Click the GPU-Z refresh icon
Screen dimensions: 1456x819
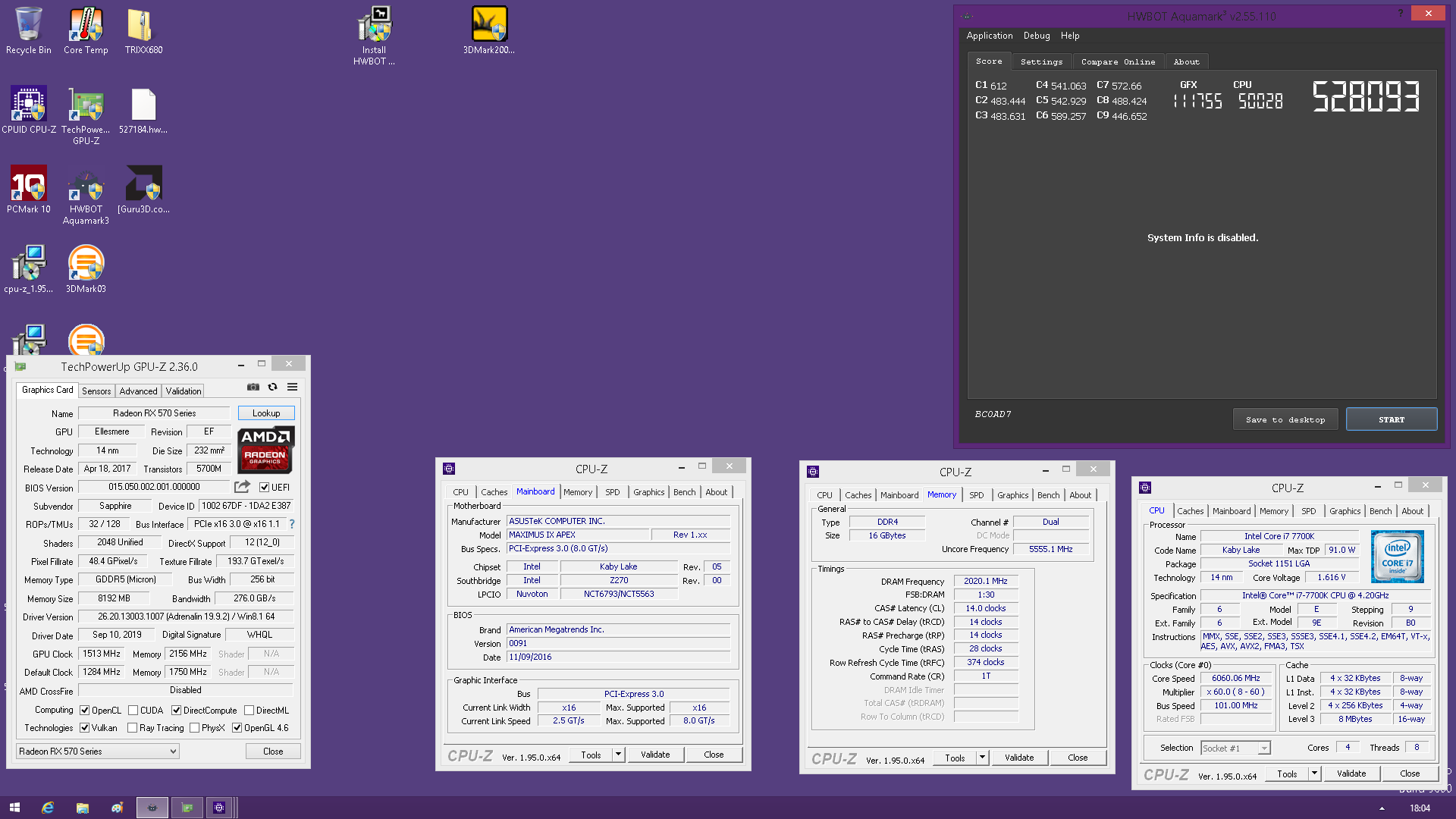click(273, 387)
